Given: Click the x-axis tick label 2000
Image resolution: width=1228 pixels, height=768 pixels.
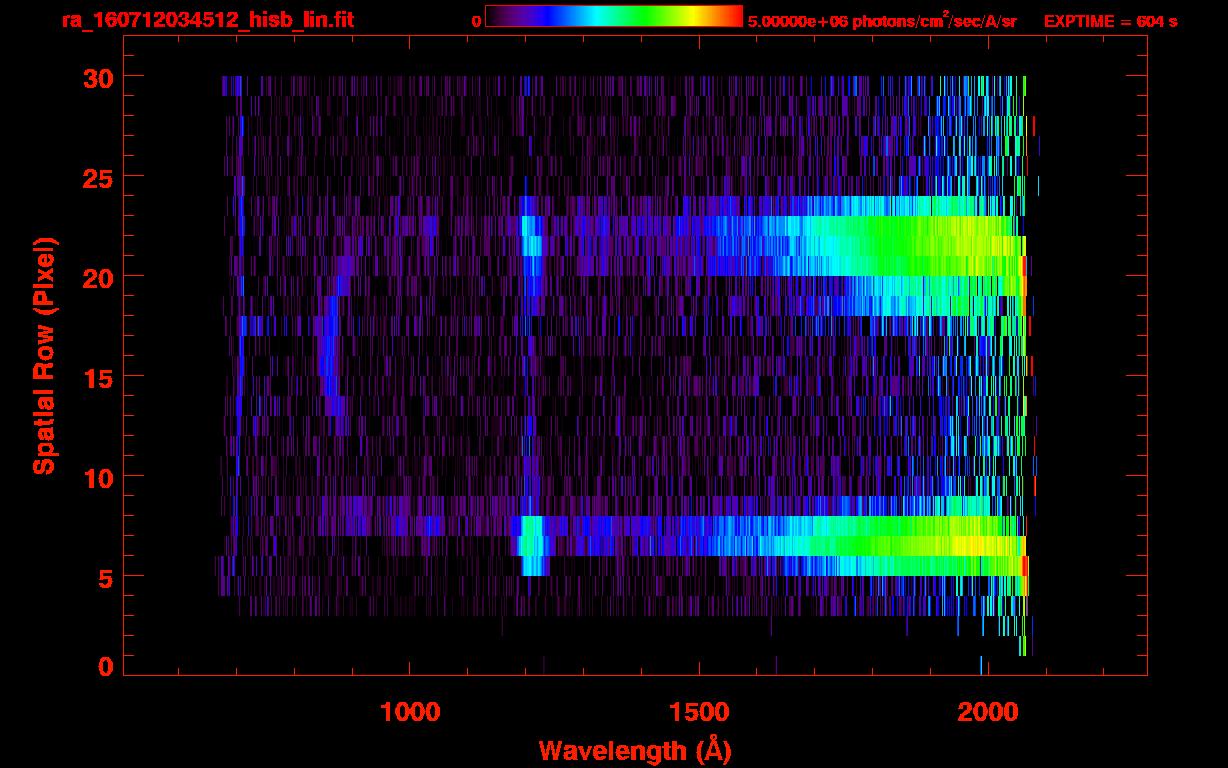Looking at the screenshot, I should tap(987, 712).
